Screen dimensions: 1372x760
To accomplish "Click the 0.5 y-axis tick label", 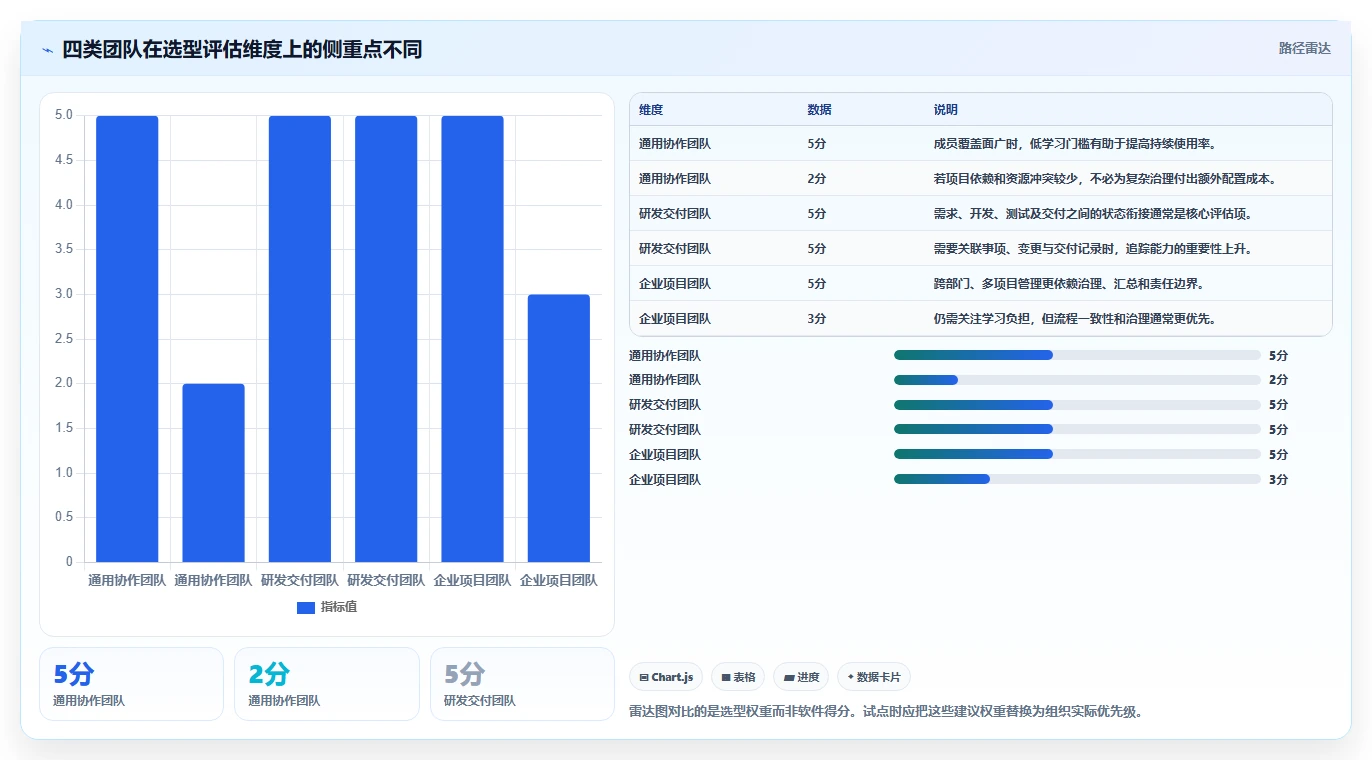I will pyautogui.click(x=64, y=517).
